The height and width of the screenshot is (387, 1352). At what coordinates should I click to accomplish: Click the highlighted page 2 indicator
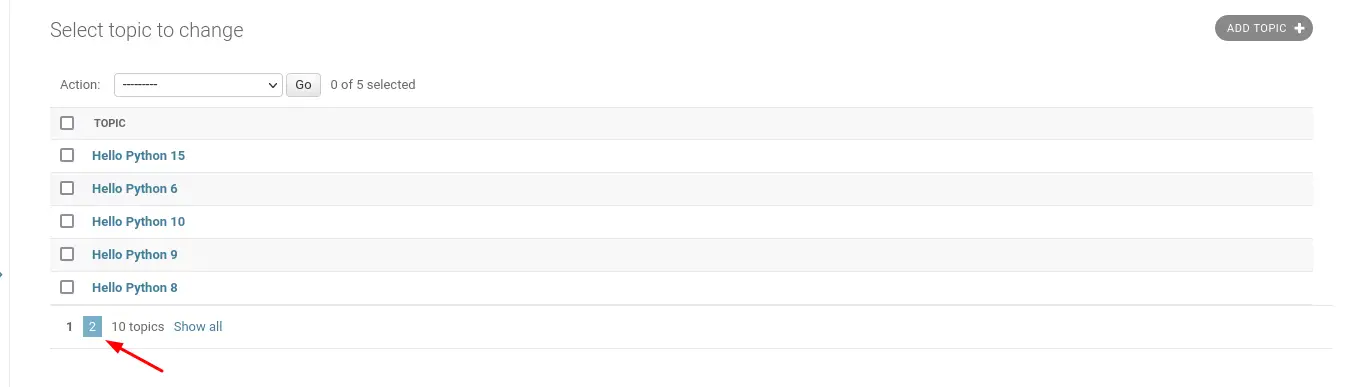coord(92,327)
